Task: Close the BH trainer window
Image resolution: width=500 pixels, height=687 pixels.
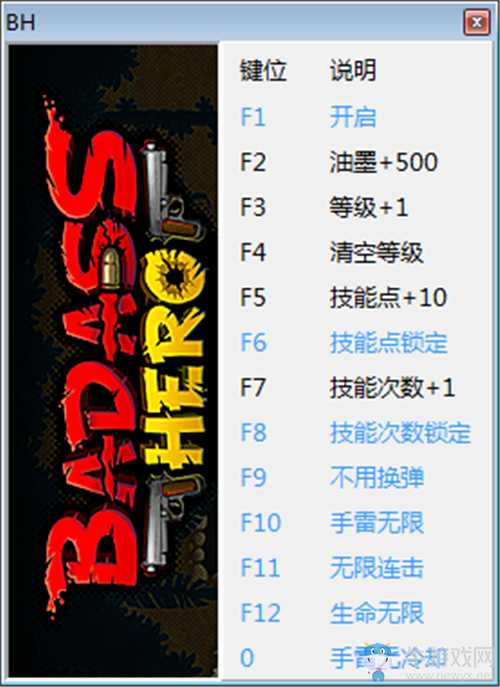Action: pyautogui.click(x=477, y=22)
